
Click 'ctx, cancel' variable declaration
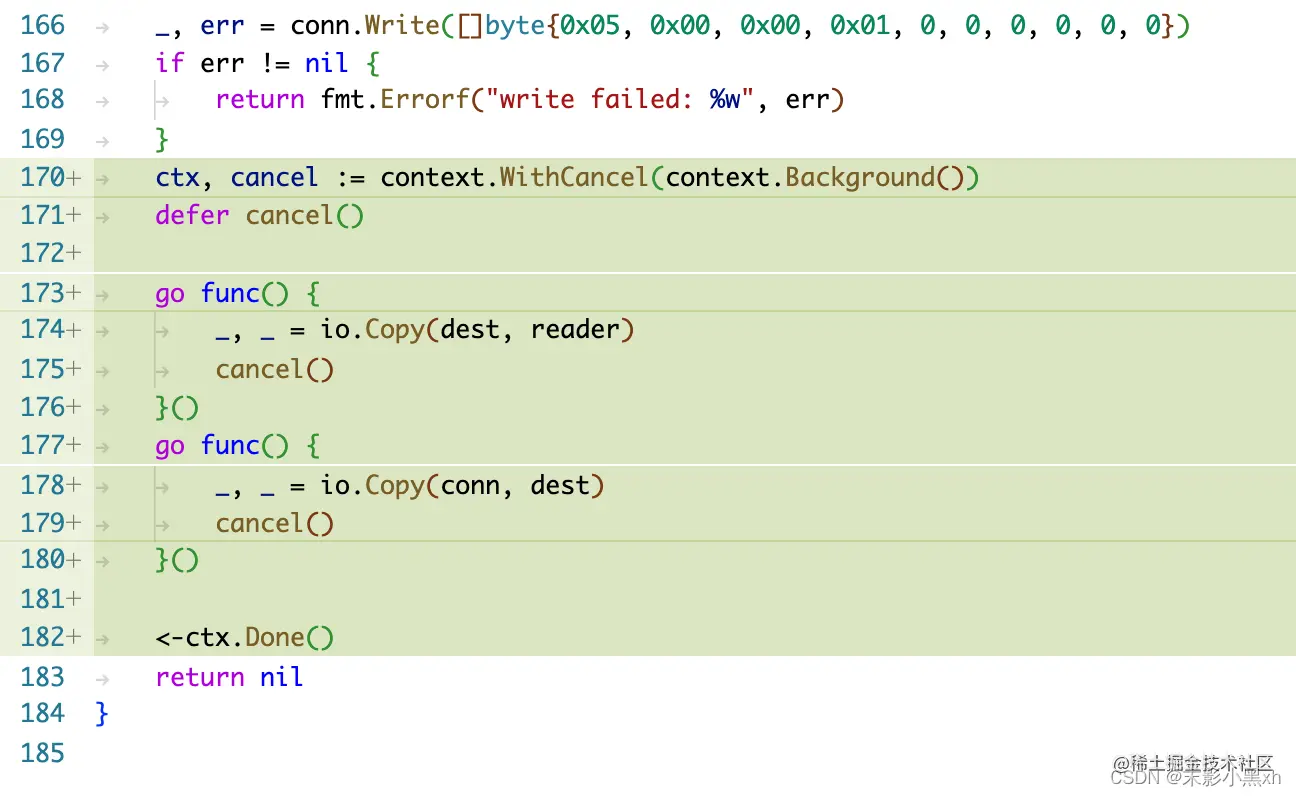click(237, 178)
